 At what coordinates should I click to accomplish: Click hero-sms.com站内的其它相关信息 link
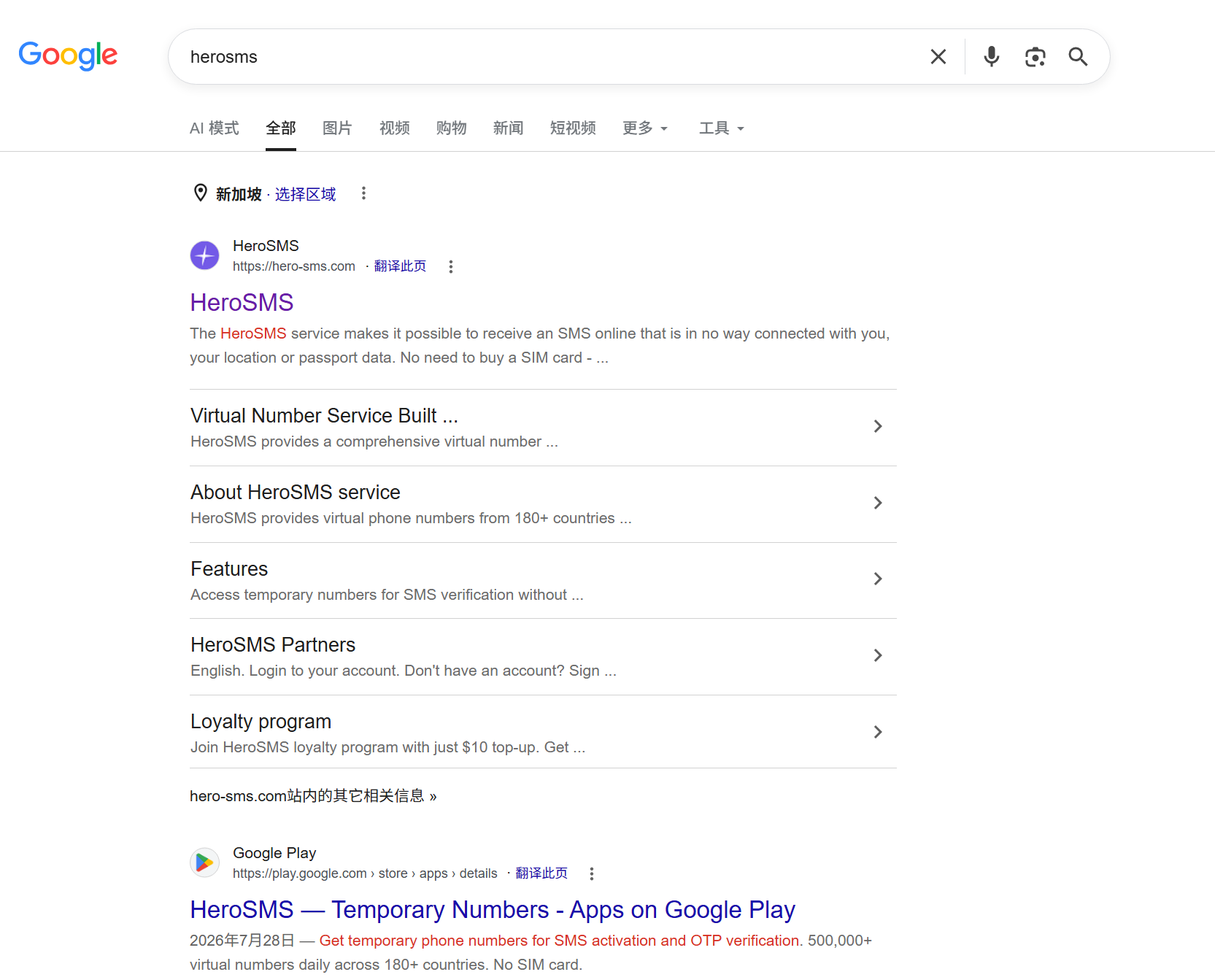tap(313, 796)
